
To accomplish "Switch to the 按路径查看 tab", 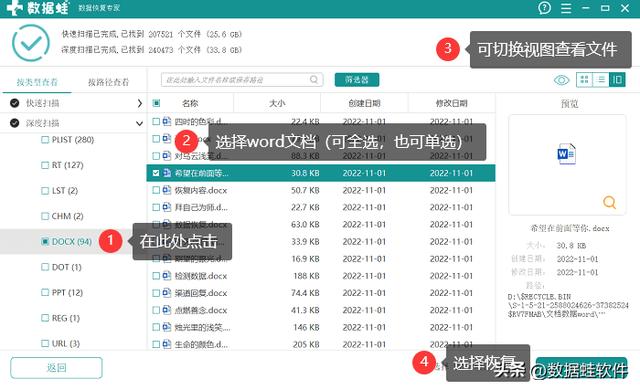I will [x=109, y=82].
